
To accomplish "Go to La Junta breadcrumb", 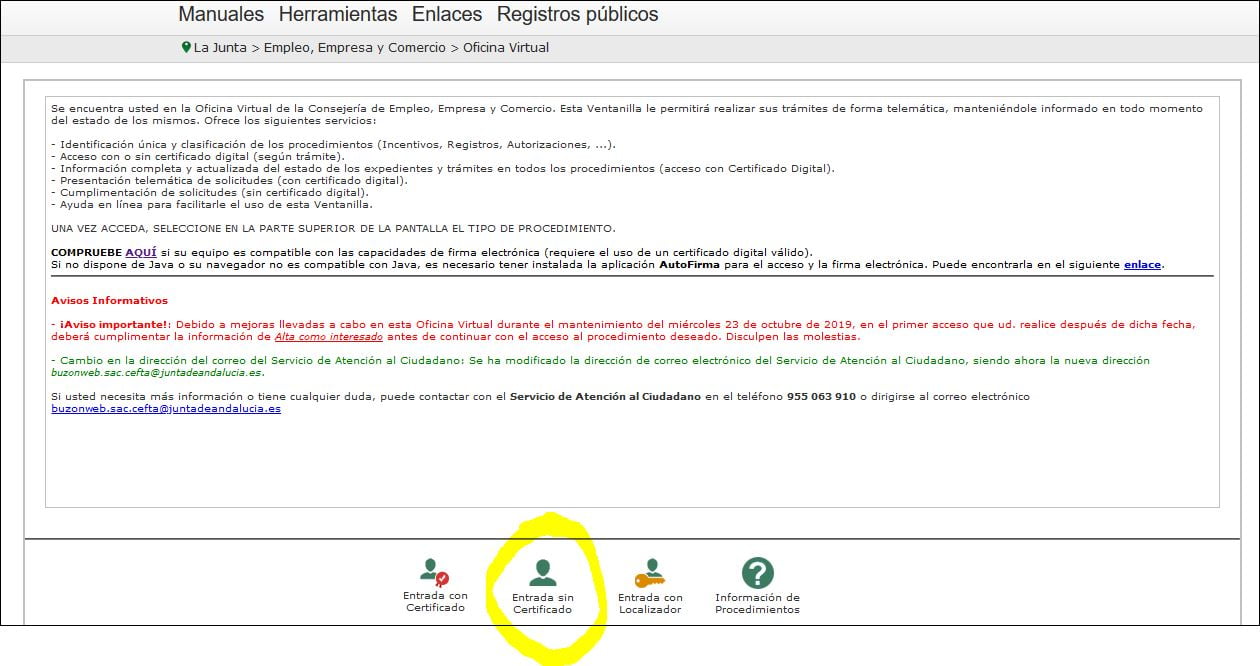I will [x=220, y=47].
